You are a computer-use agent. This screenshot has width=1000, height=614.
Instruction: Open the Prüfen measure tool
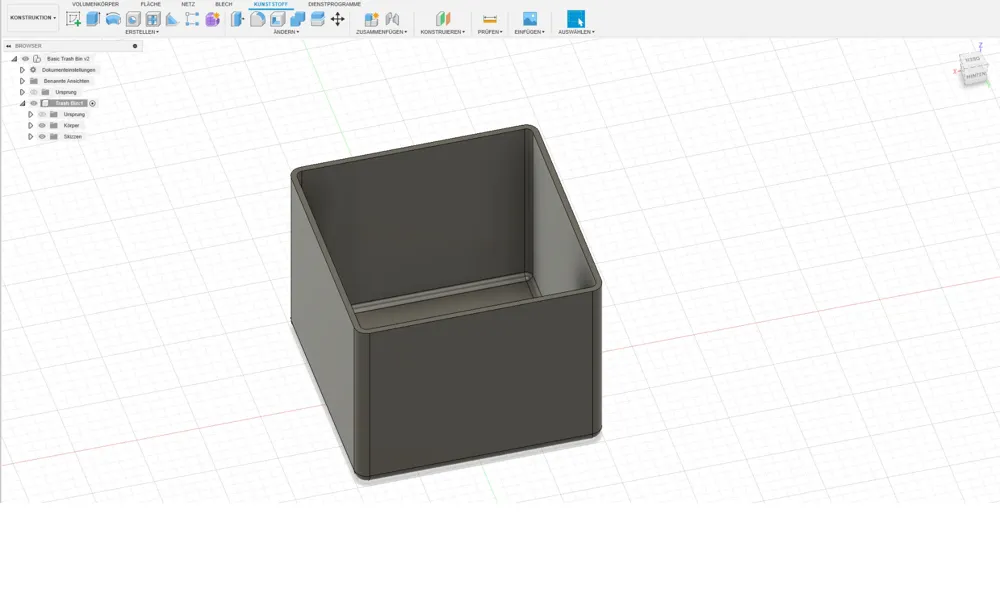(x=489, y=19)
